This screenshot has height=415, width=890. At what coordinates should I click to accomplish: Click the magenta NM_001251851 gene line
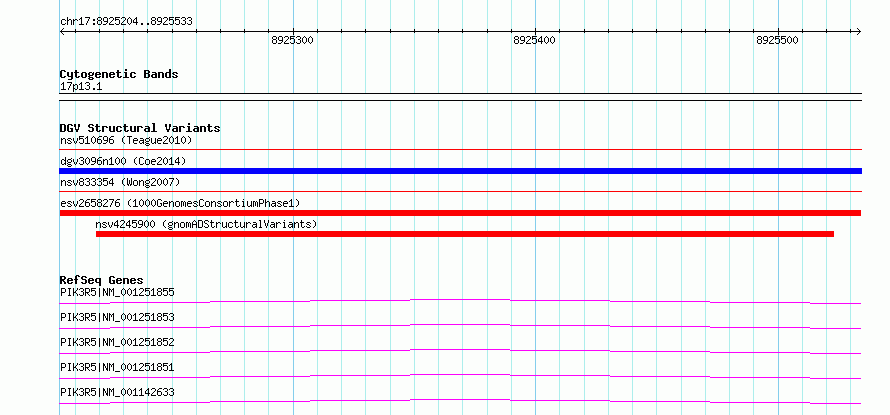tap(461, 376)
